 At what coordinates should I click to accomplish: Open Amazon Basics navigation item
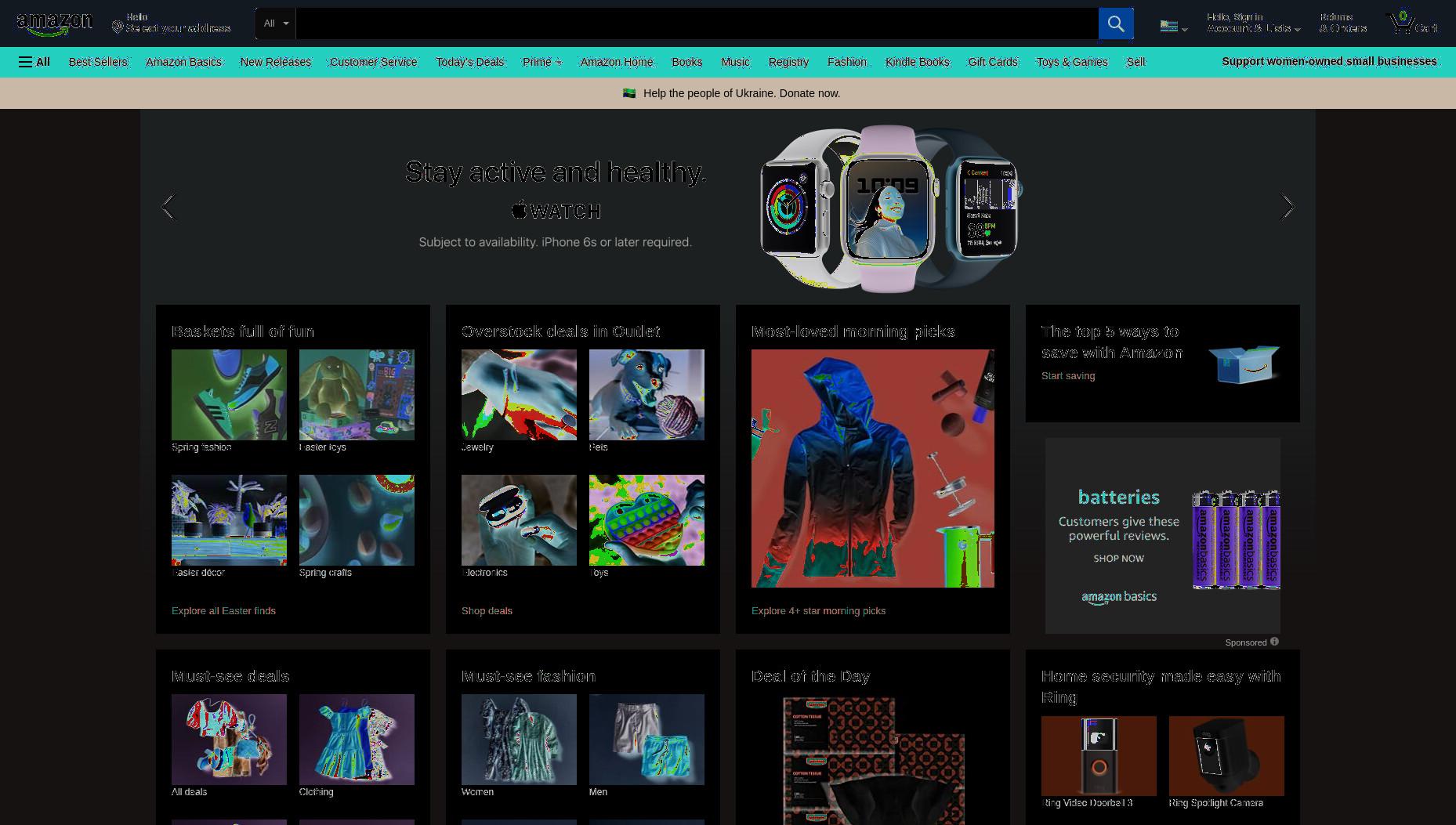pos(183,62)
